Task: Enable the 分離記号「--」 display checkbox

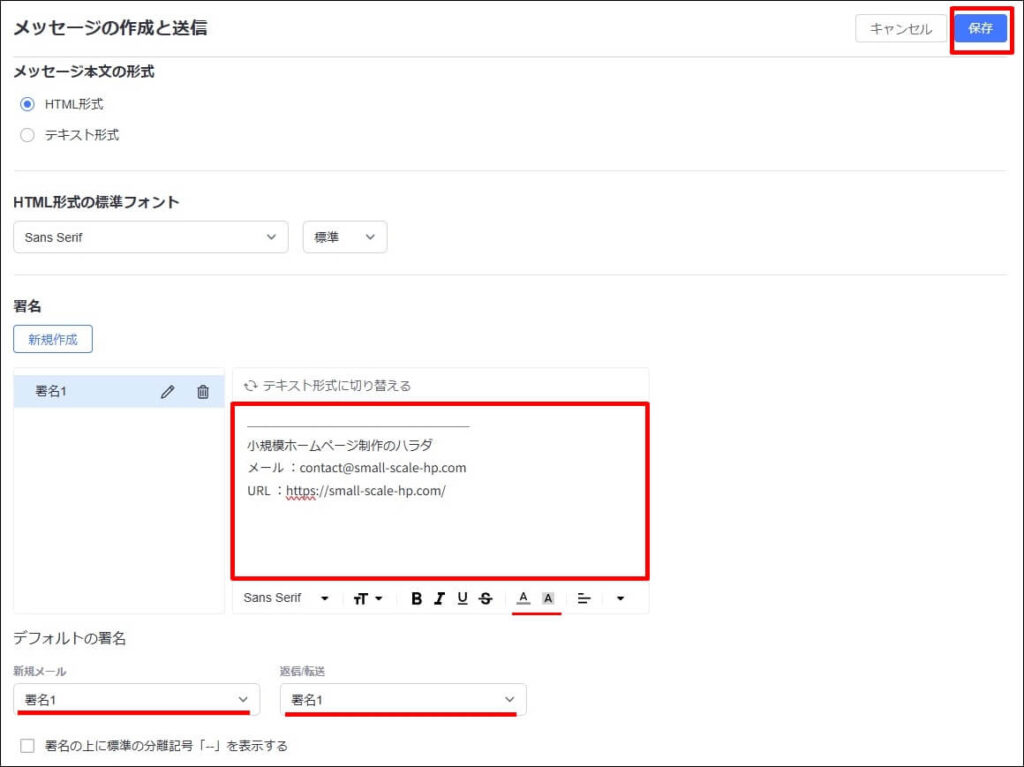Action: pos(28,746)
